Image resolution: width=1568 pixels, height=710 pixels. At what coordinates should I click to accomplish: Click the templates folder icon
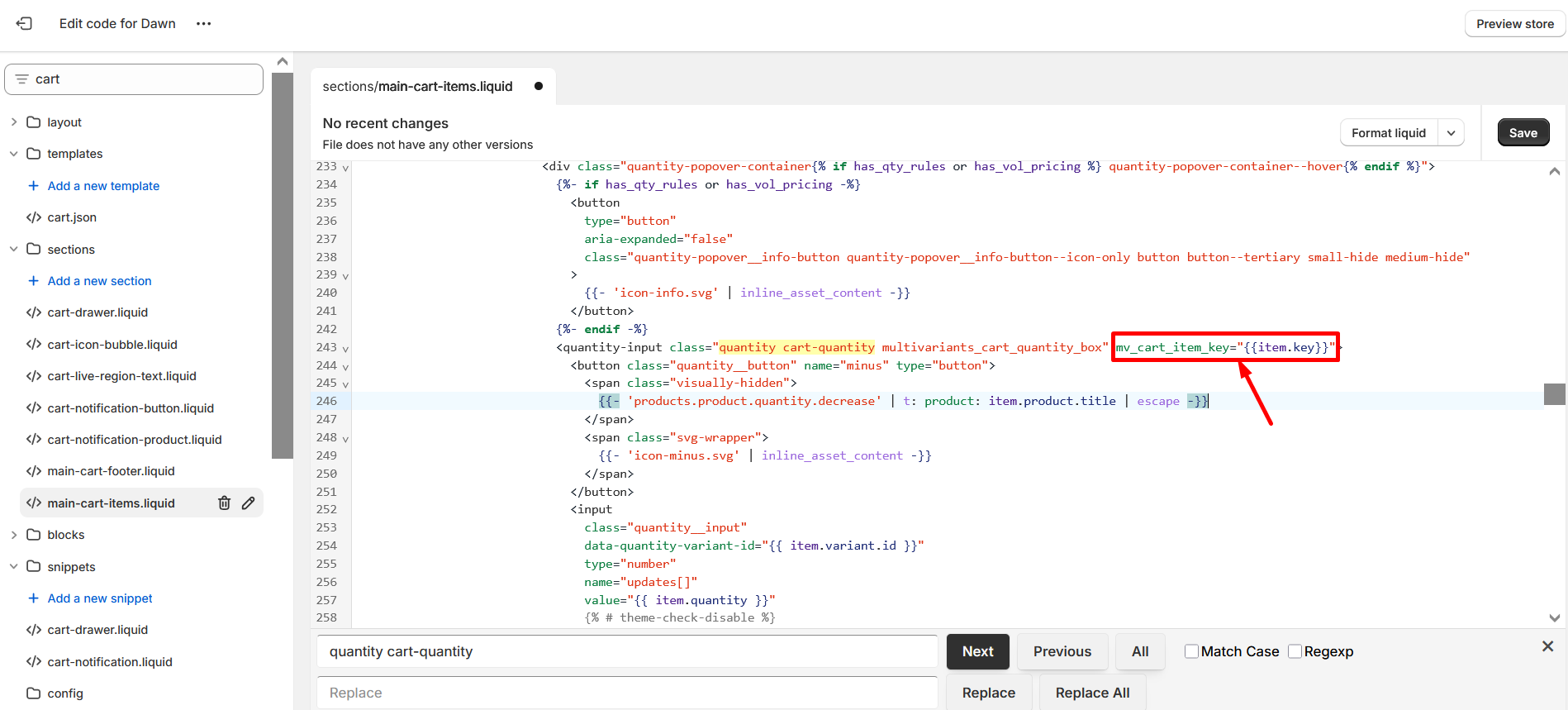coord(34,154)
